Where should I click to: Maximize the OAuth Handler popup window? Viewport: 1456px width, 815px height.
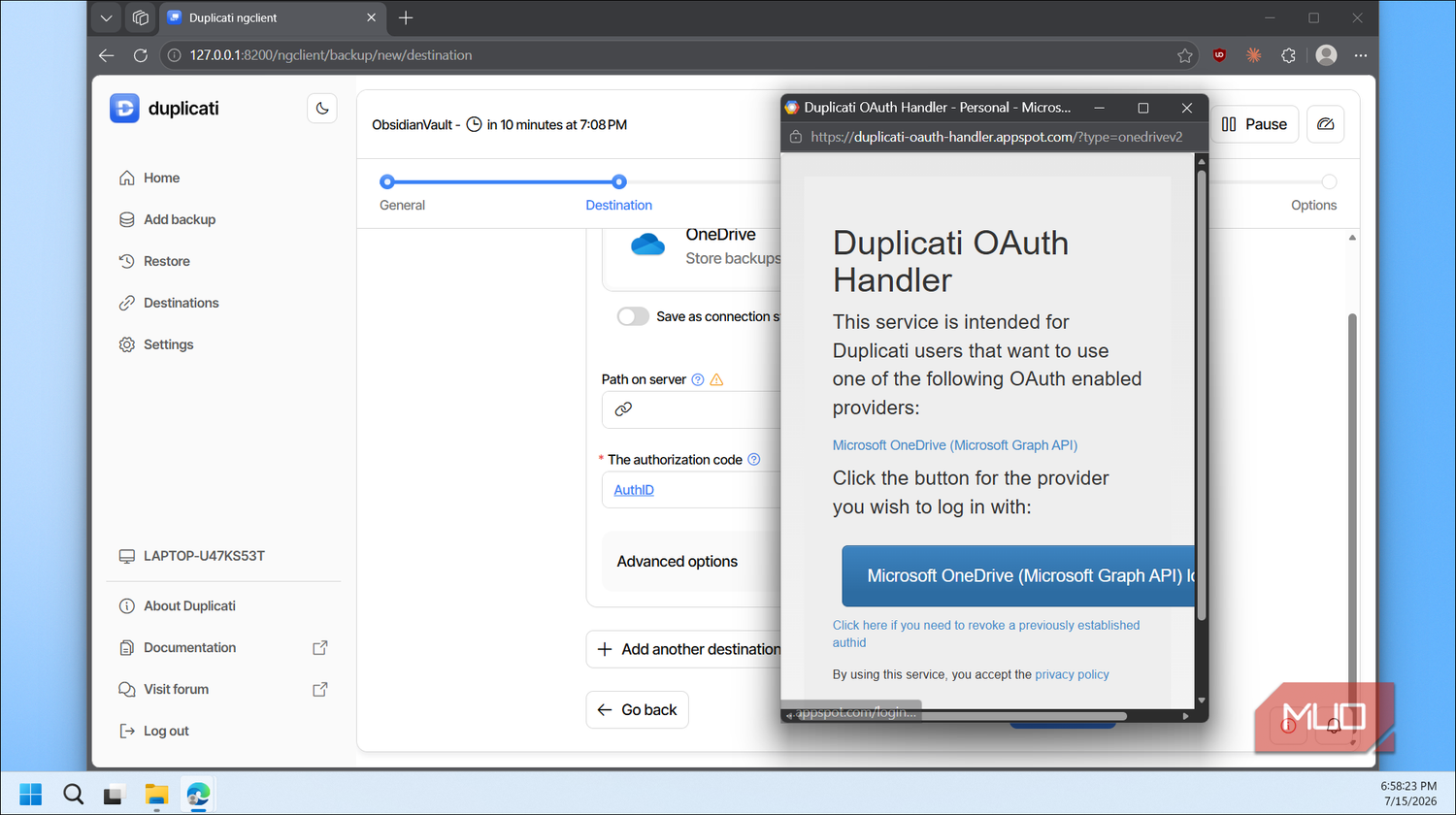click(1143, 108)
